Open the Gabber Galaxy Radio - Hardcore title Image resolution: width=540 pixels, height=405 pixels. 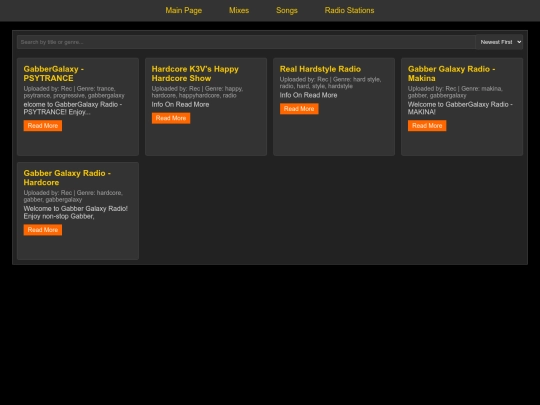coord(67,178)
